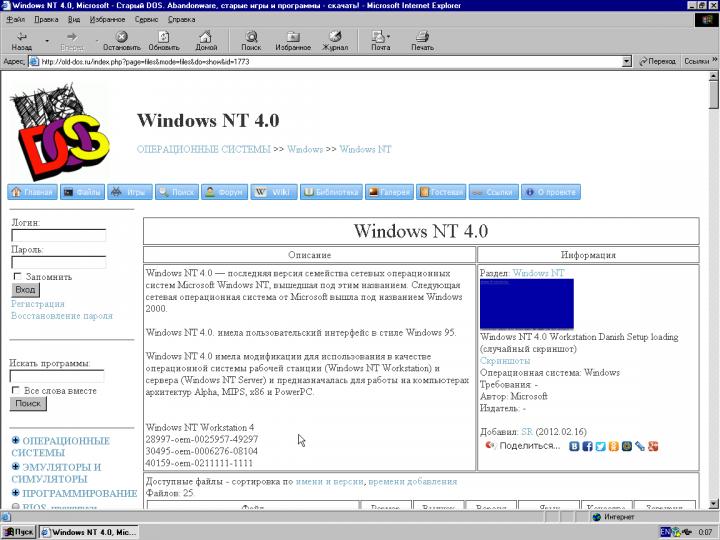Open the History (Журнал) toolbar button
The width and height of the screenshot is (720, 540).
335,41
